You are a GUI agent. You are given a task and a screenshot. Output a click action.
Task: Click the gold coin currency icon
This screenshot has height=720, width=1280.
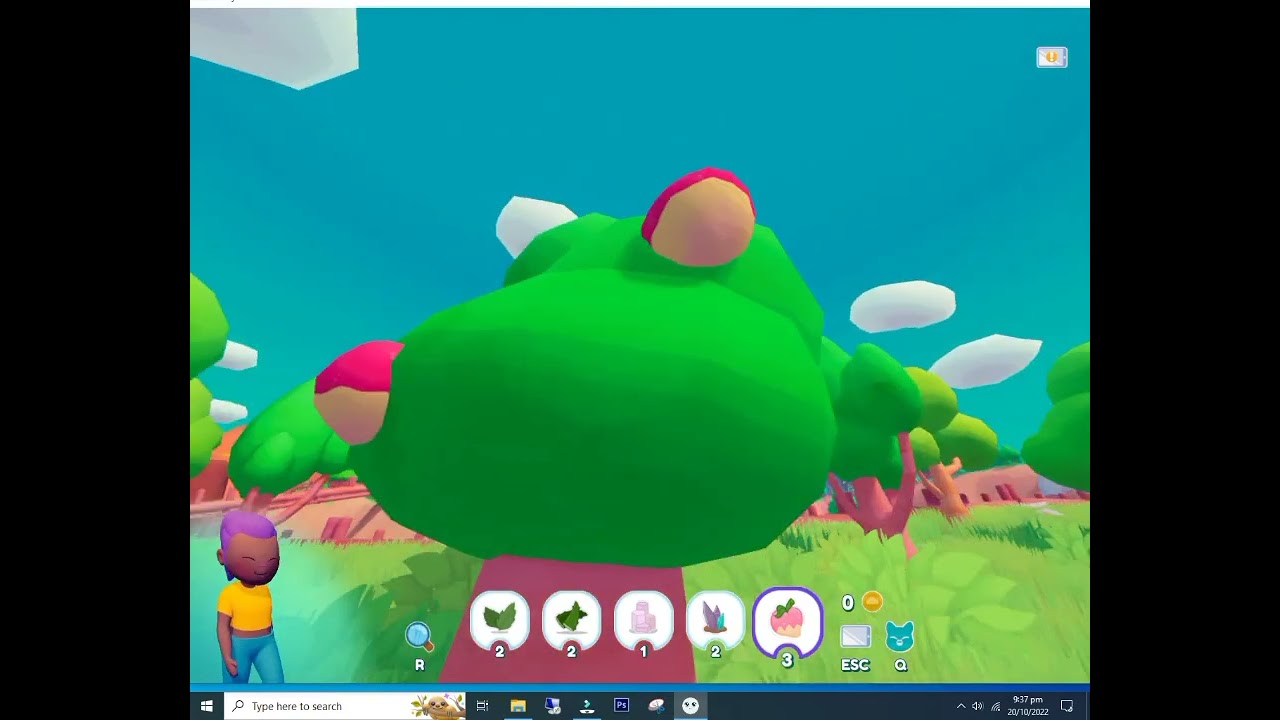pos(872,602)
